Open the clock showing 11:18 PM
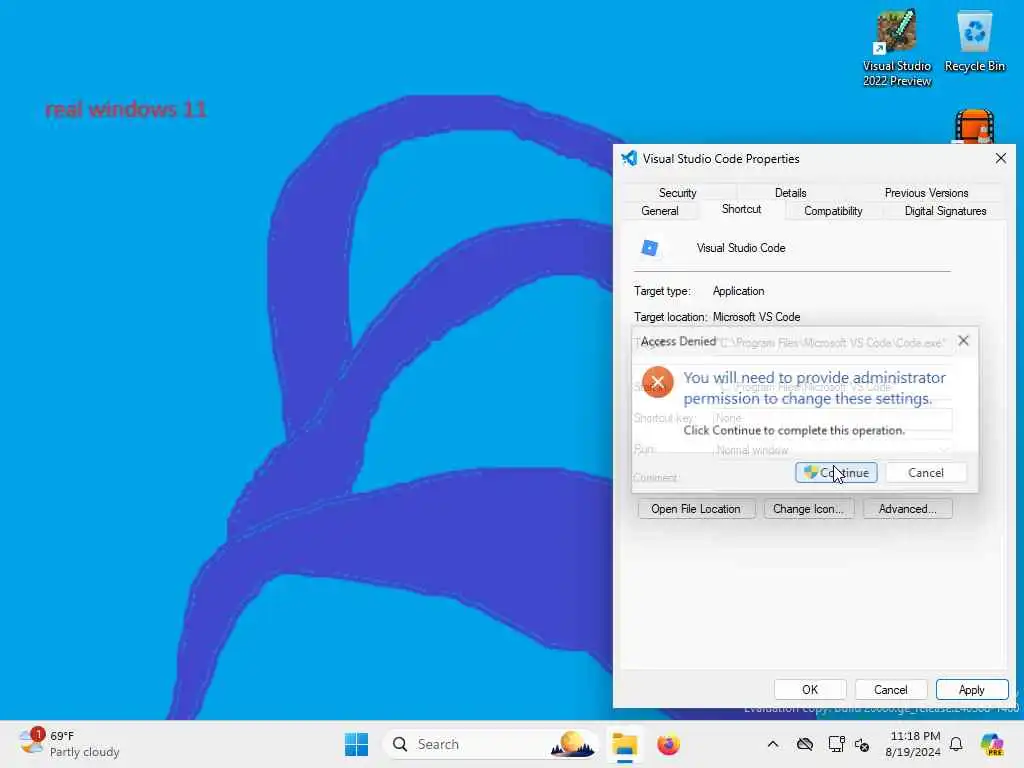The image size is (1024, 768). (x=913, y=744)
